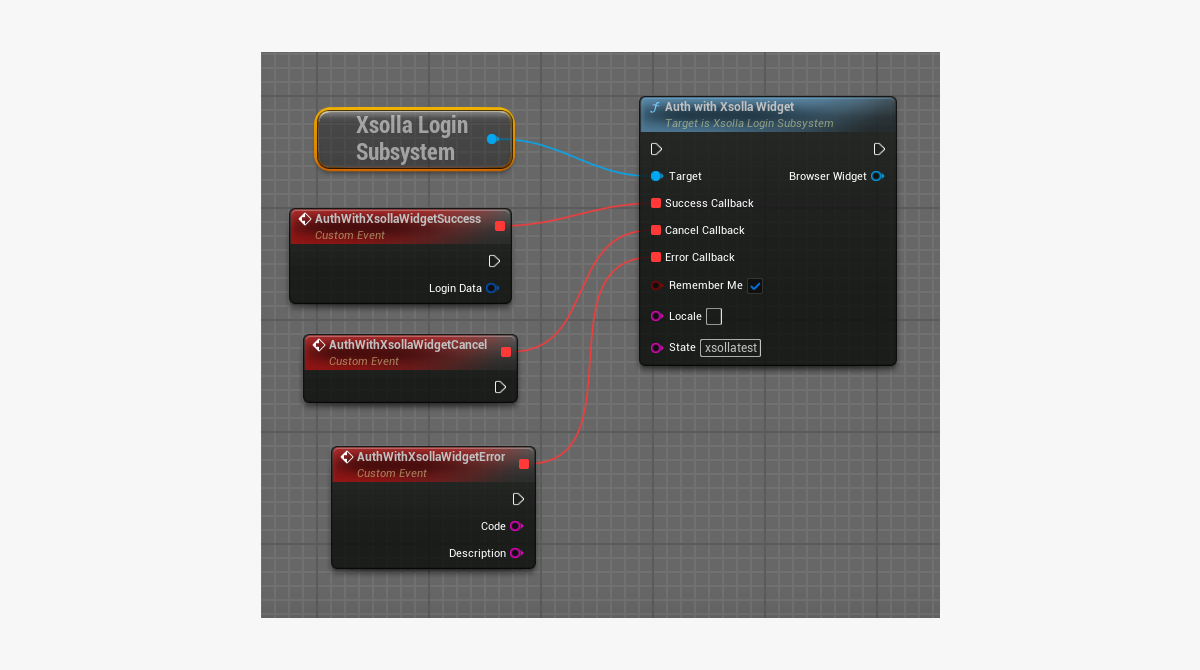Uncheck the Remember Me checkbox
Screen dimensions: 1200x670
tap(755, 286)
